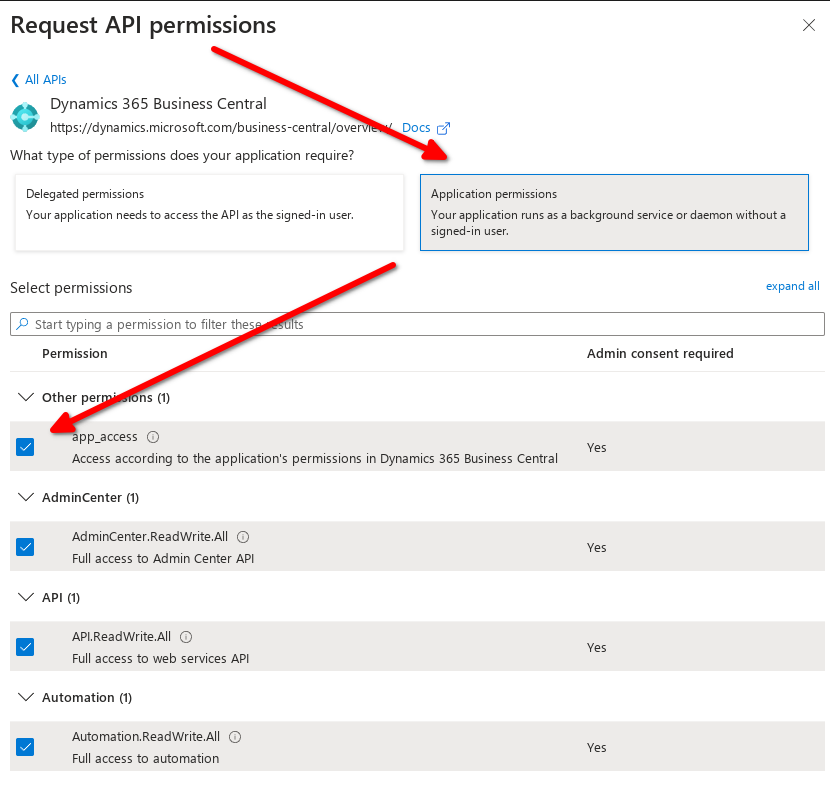Collapse the Automation permissions group

click(26, 697)
